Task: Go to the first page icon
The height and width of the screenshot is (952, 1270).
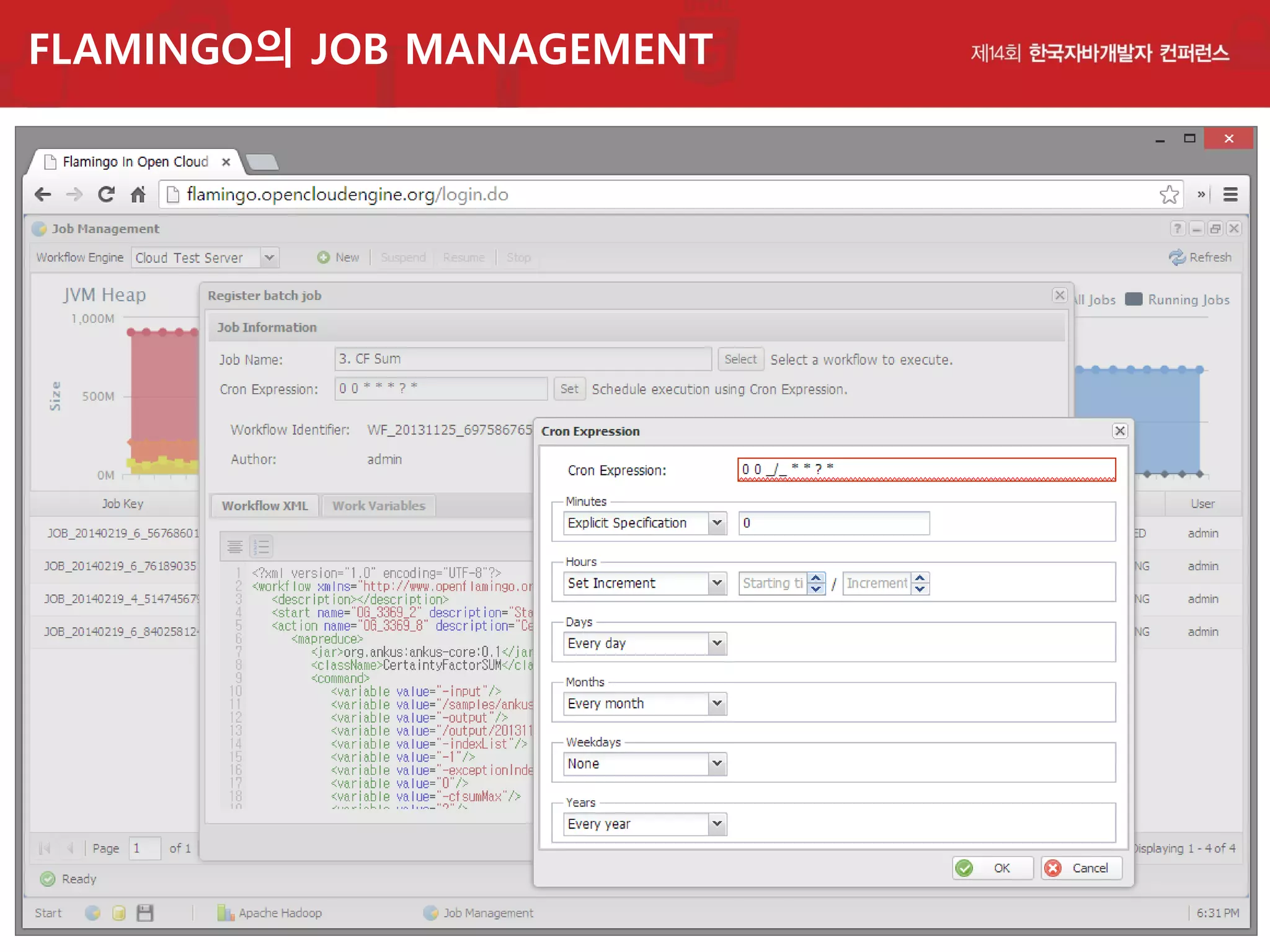Action: [x=44, y=848]
